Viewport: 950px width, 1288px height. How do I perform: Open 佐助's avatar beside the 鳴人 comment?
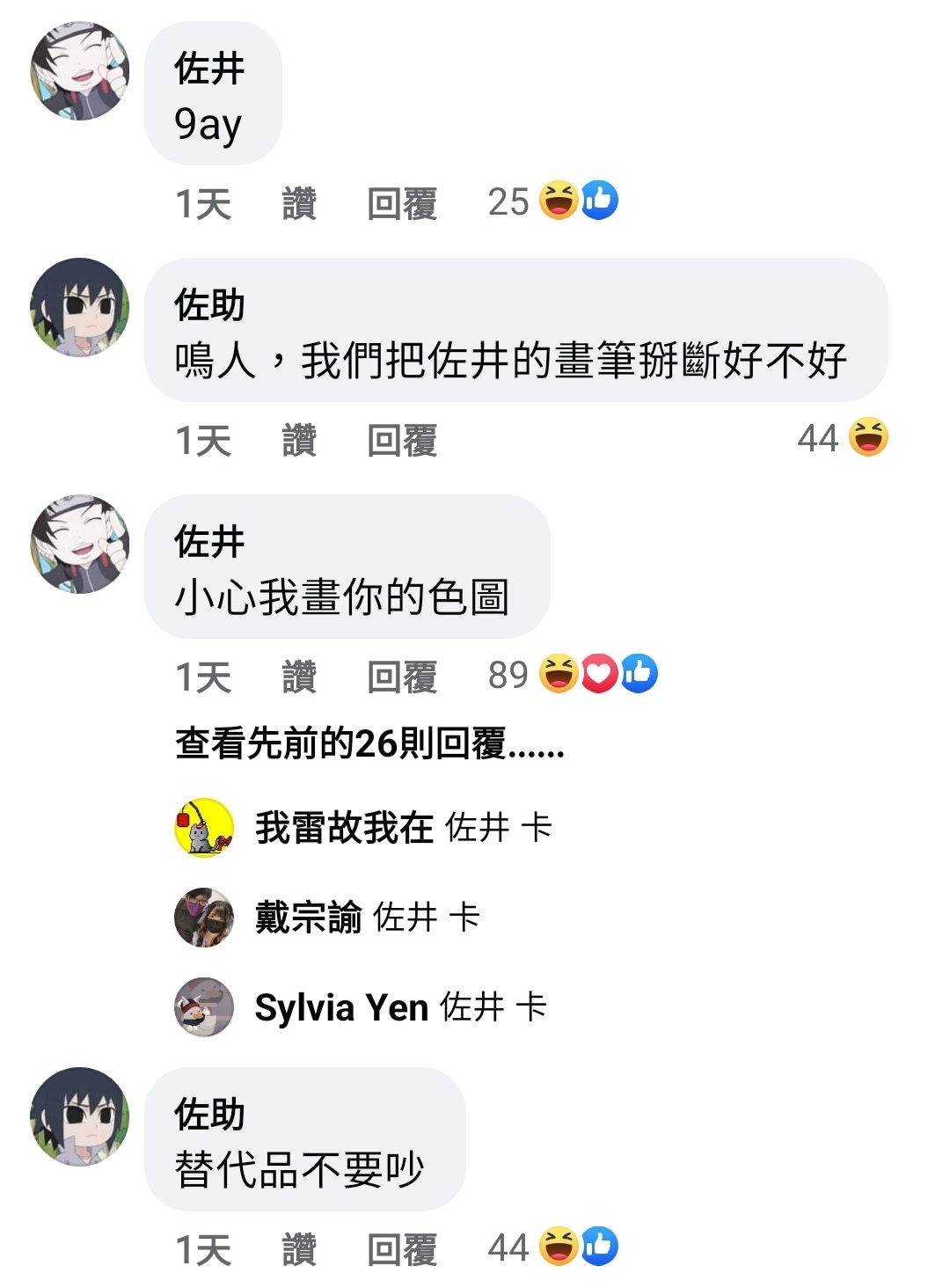[80, 307]
